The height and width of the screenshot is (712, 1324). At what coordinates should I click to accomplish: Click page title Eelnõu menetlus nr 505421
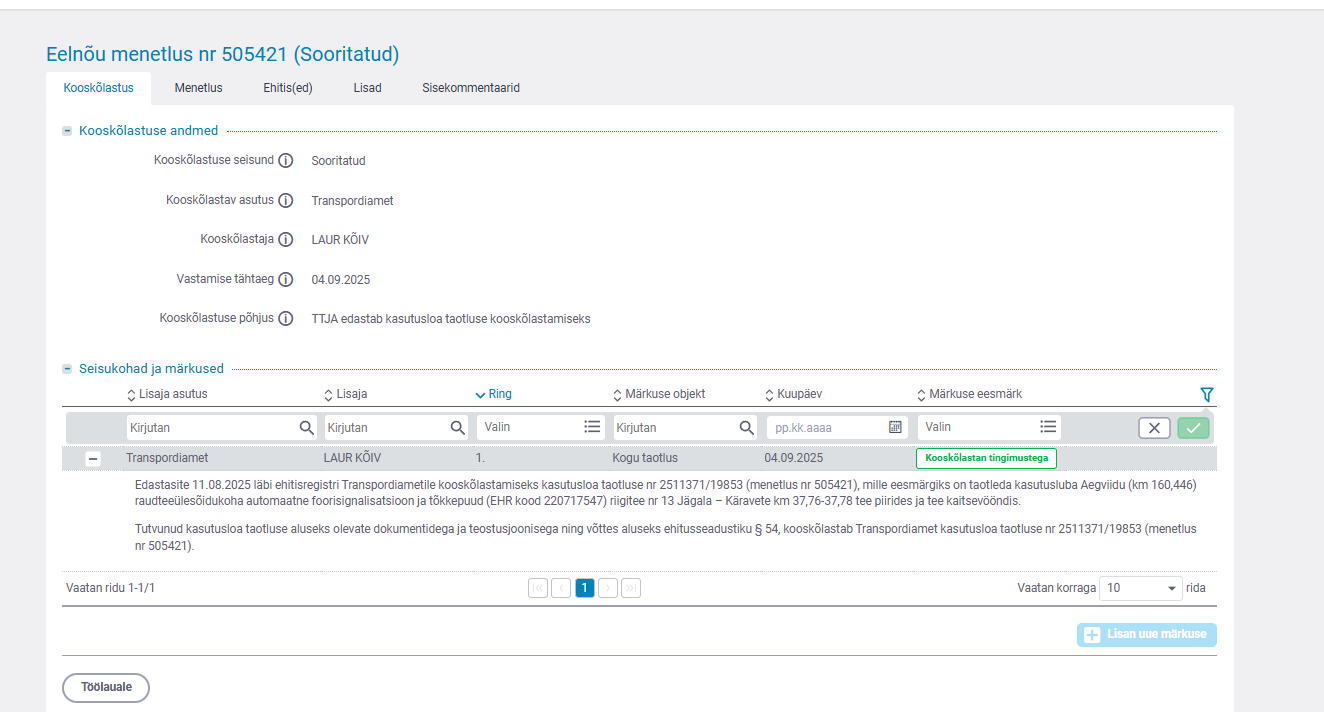click(x=223, y=54)
